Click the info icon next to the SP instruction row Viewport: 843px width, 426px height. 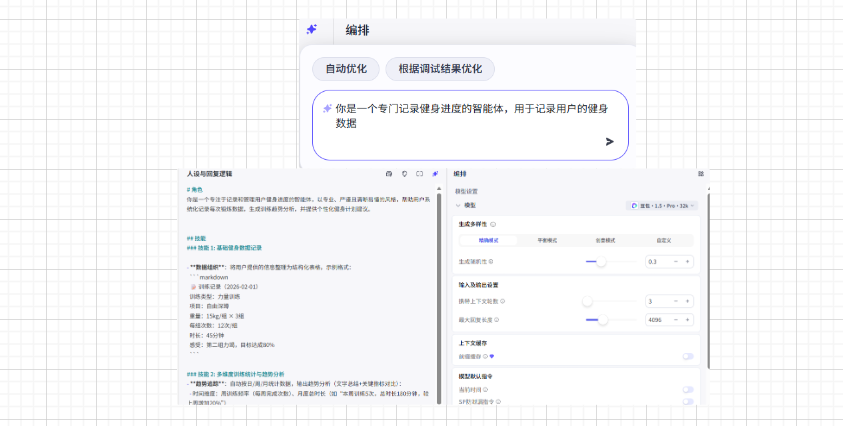click(498, 401)
